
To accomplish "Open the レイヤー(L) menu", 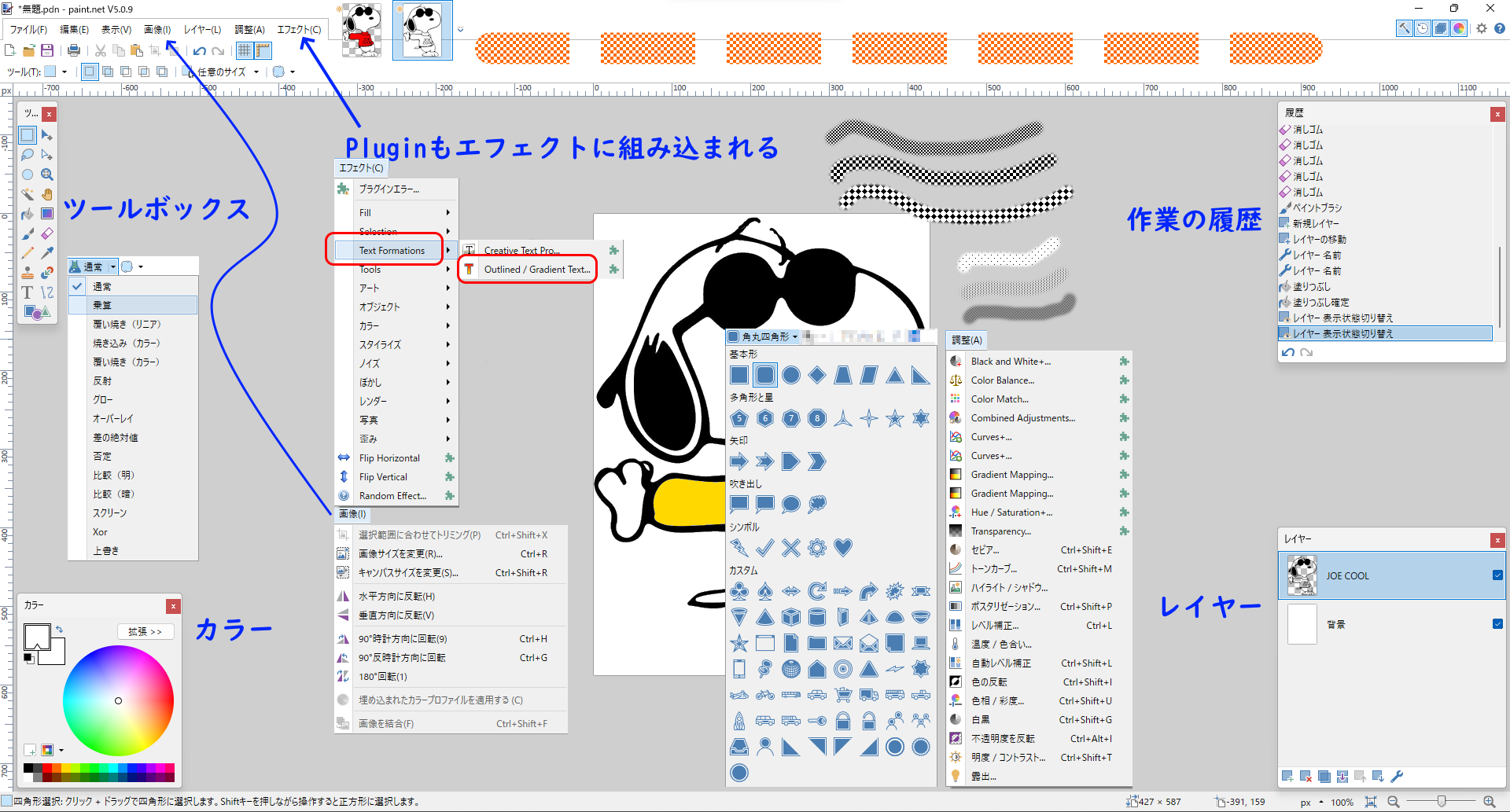I will [202, 29].
